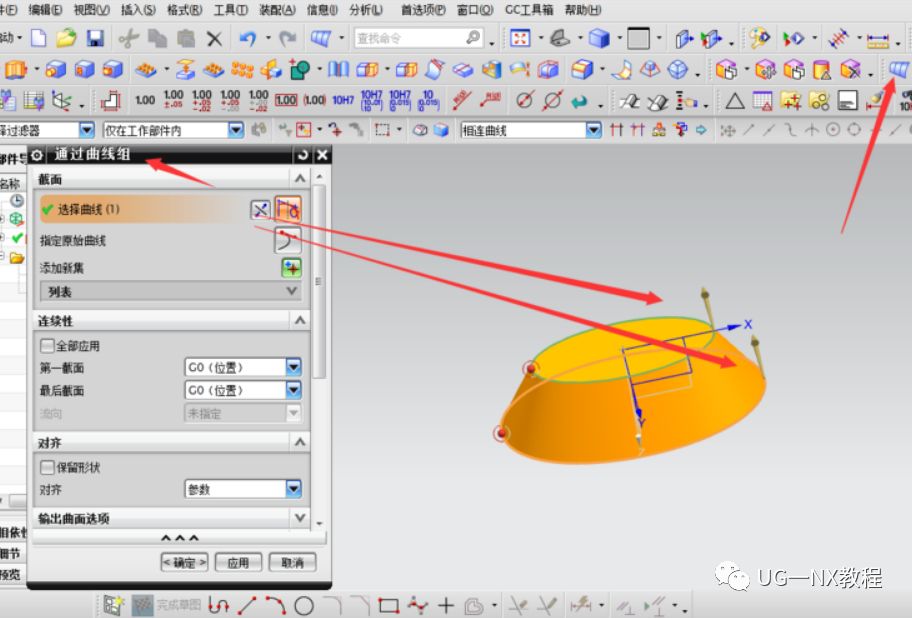Click the 应用 button

point(238,562)
